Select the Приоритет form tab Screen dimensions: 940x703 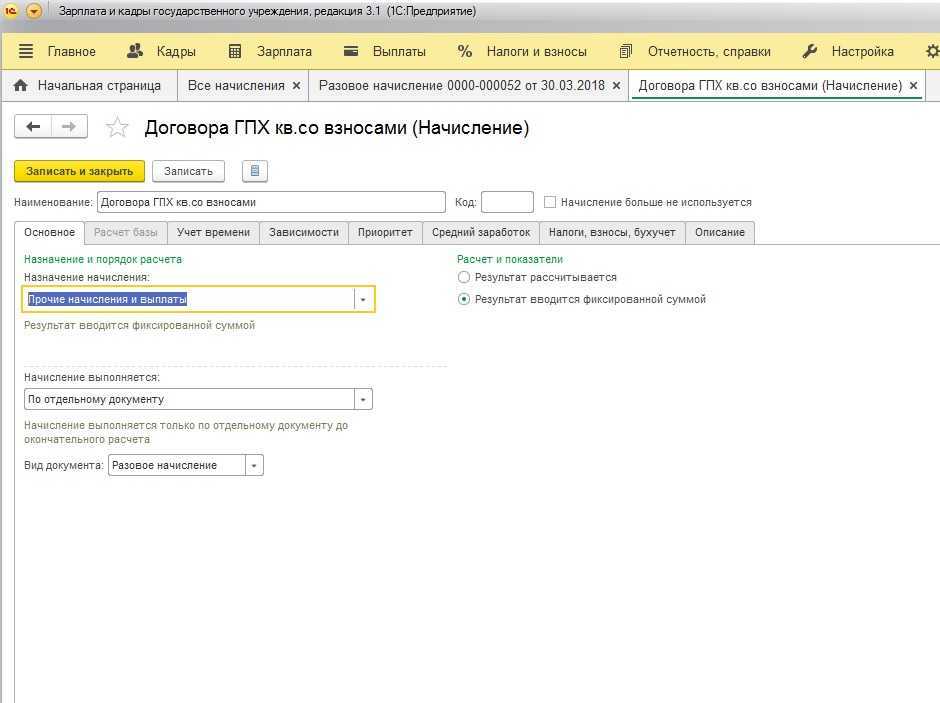385,233
